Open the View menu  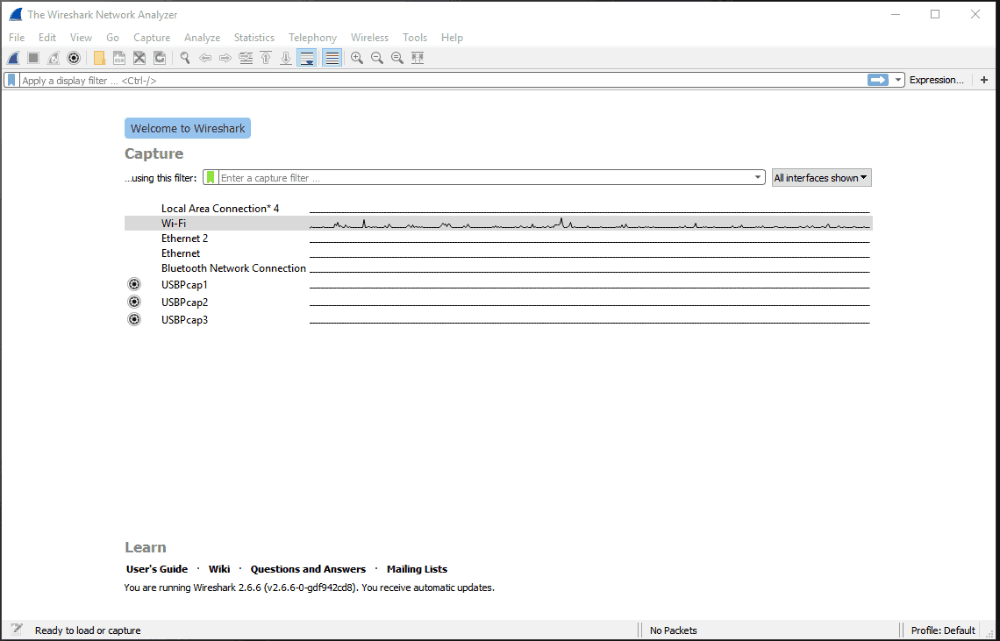point(81,38)
